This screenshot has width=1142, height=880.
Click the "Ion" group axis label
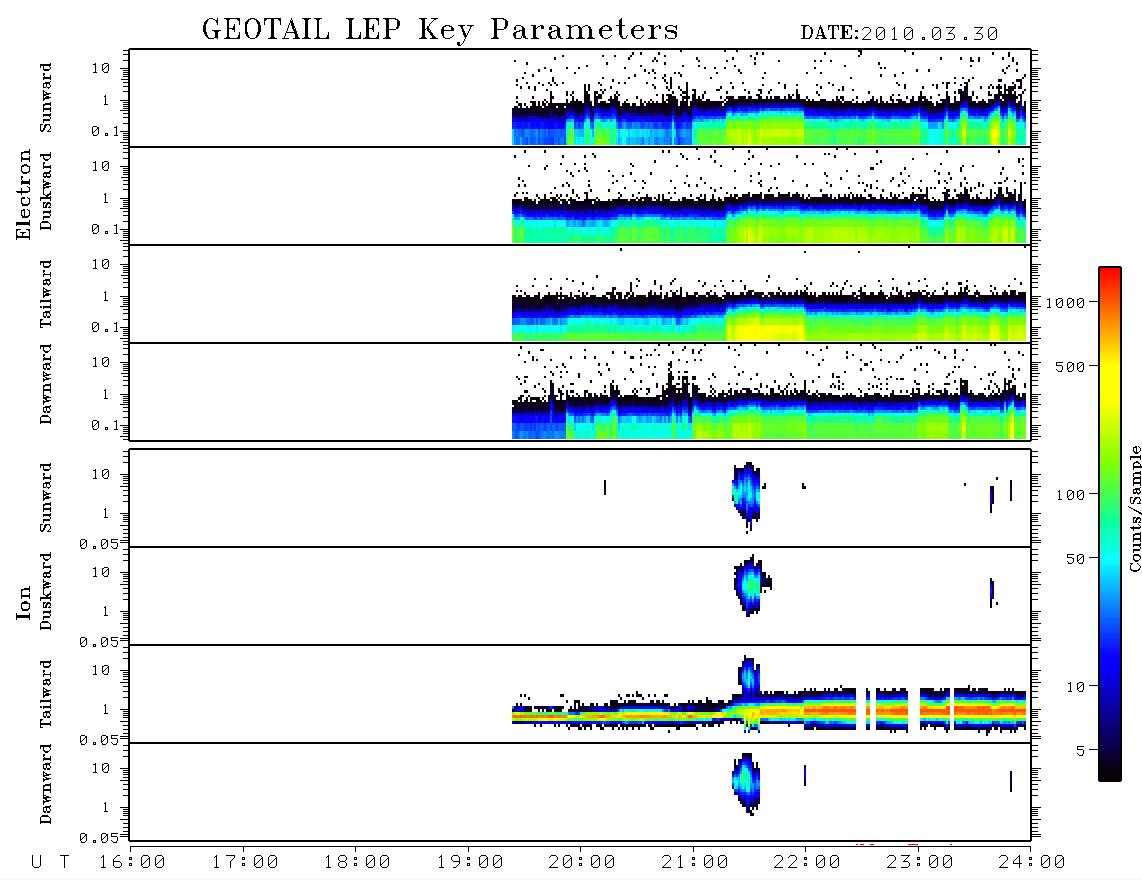point(24,602)
